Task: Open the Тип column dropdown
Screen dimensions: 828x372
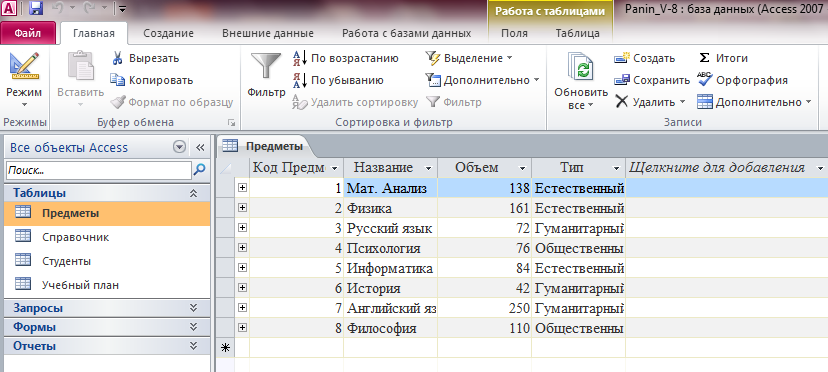Action: (616, 168)
